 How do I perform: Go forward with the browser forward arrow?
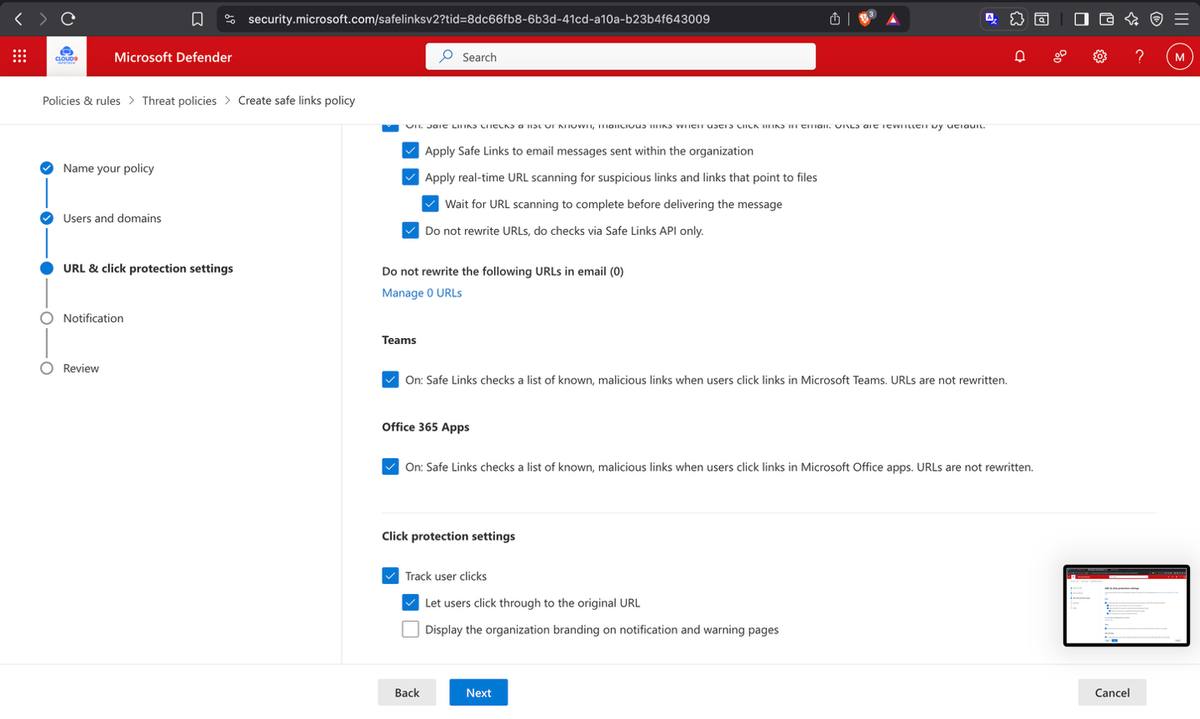pyautogui.click(x=43, y=18)
